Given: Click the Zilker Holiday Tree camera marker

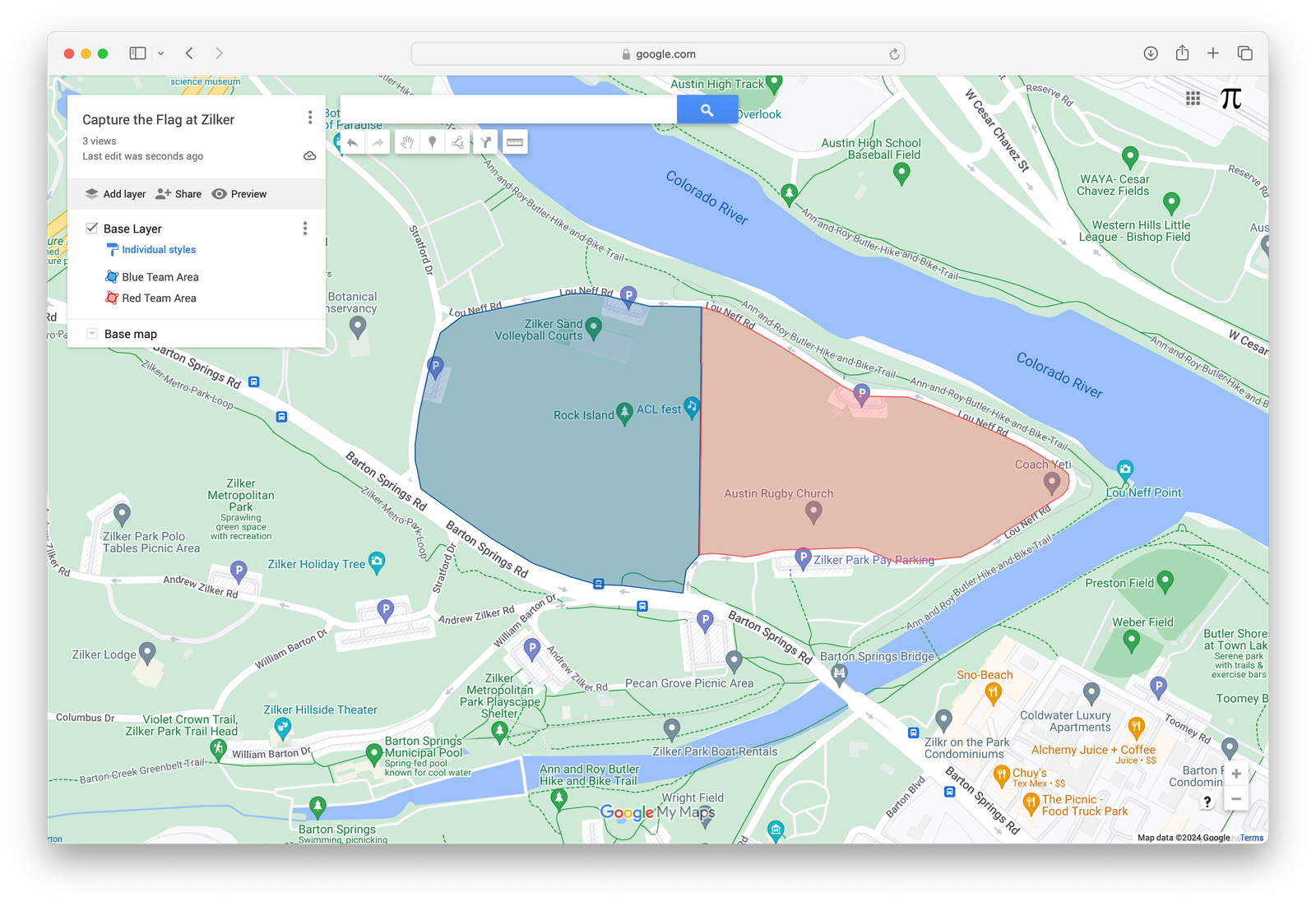Looking at the screenshot, I should [377, 562].
